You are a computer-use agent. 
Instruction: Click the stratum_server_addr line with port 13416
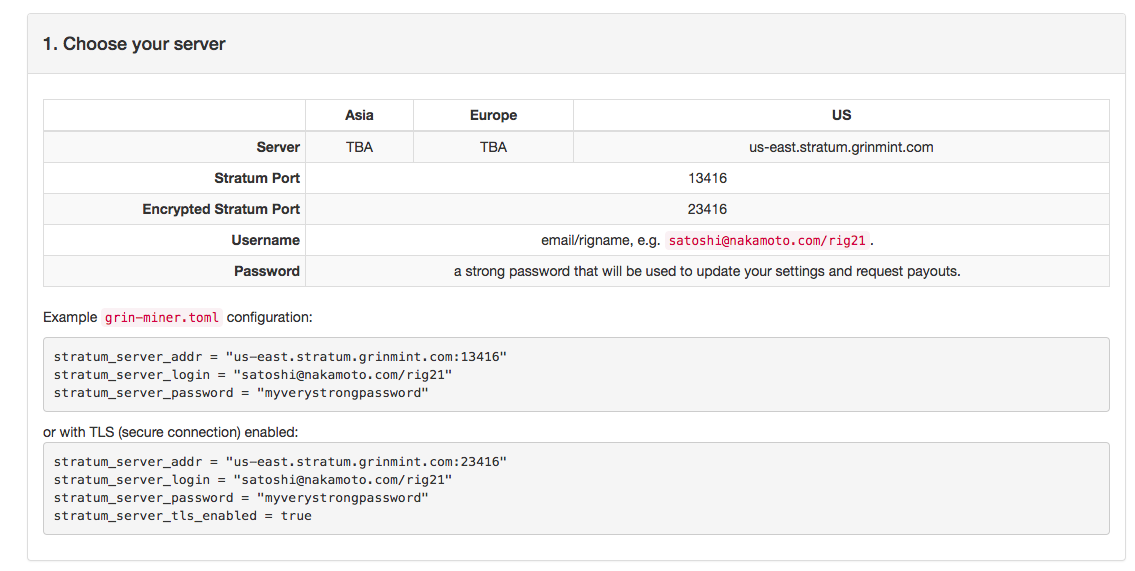[280, 357]
